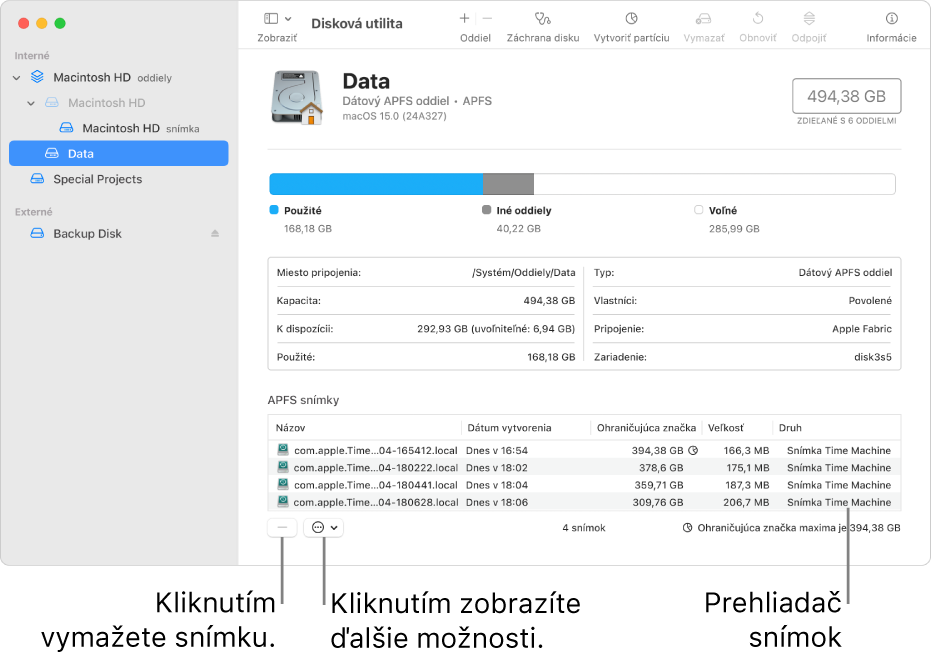Remove volume with the toolbar minus button

pos(487,18)
